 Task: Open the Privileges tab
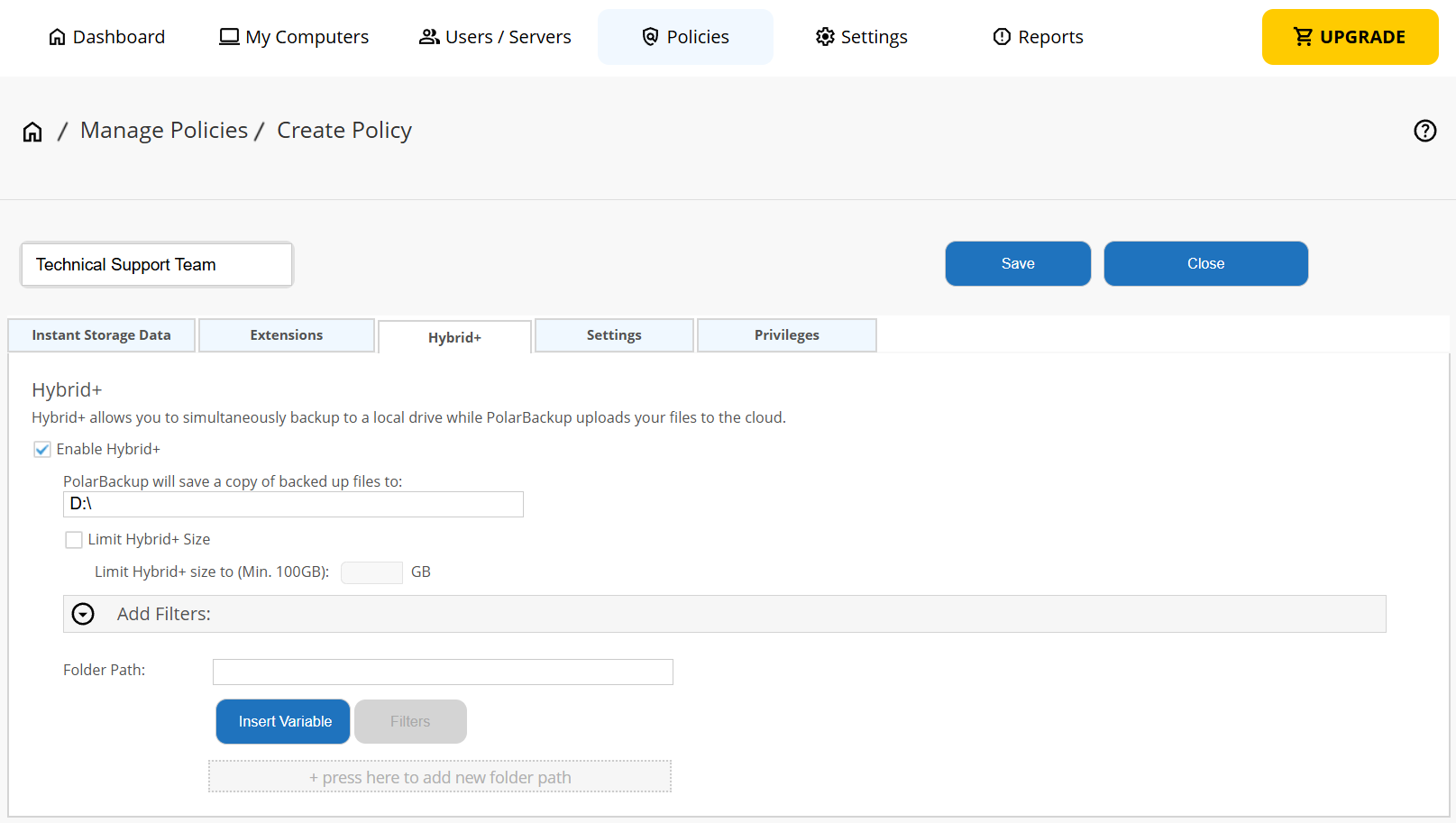pos(786,334)
